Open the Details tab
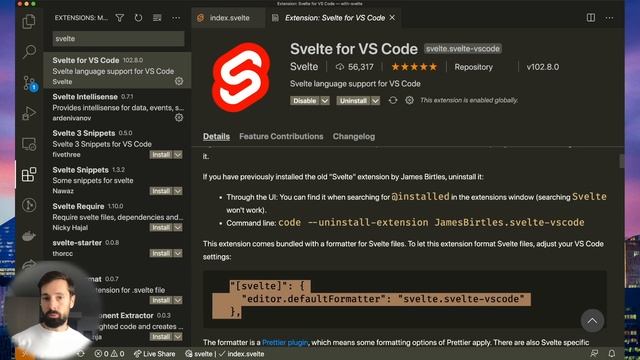Viewport: 640px width, 360px height. click(x=216, y=136)
